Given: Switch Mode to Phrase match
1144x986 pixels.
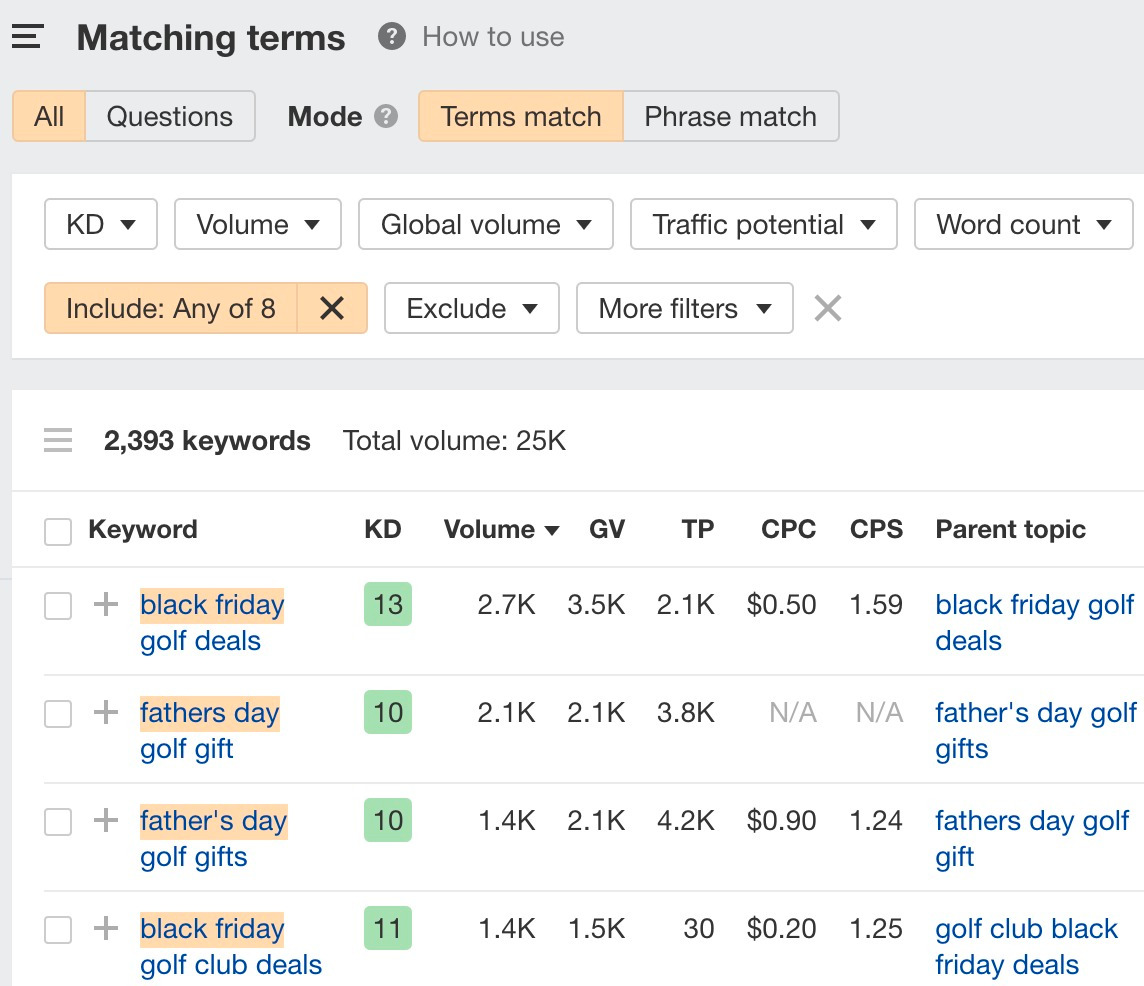Looking at the screenshot, I should tap(731, 116).
